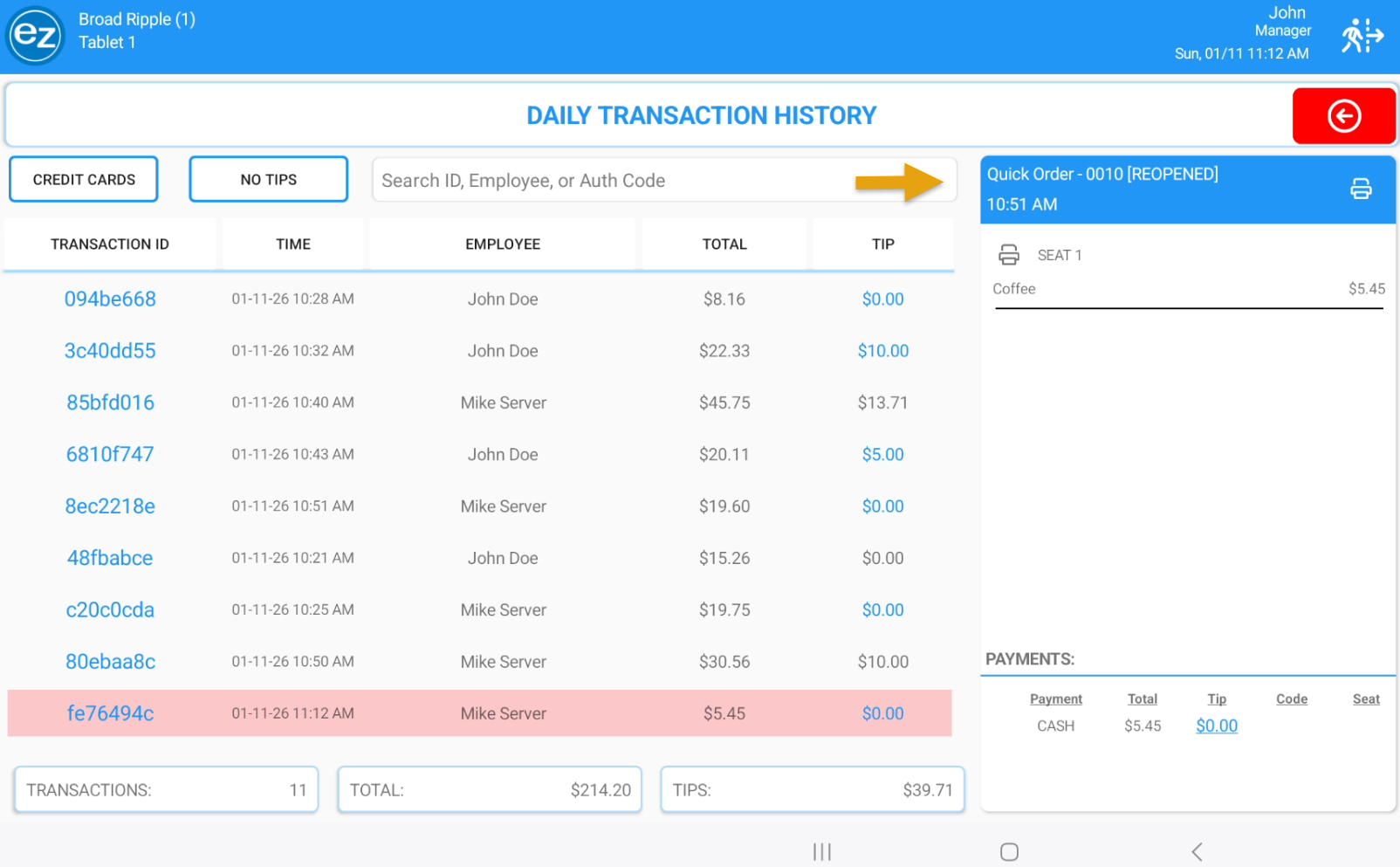Edit $0.00 tip for transaction 8ec2218e

883,506
